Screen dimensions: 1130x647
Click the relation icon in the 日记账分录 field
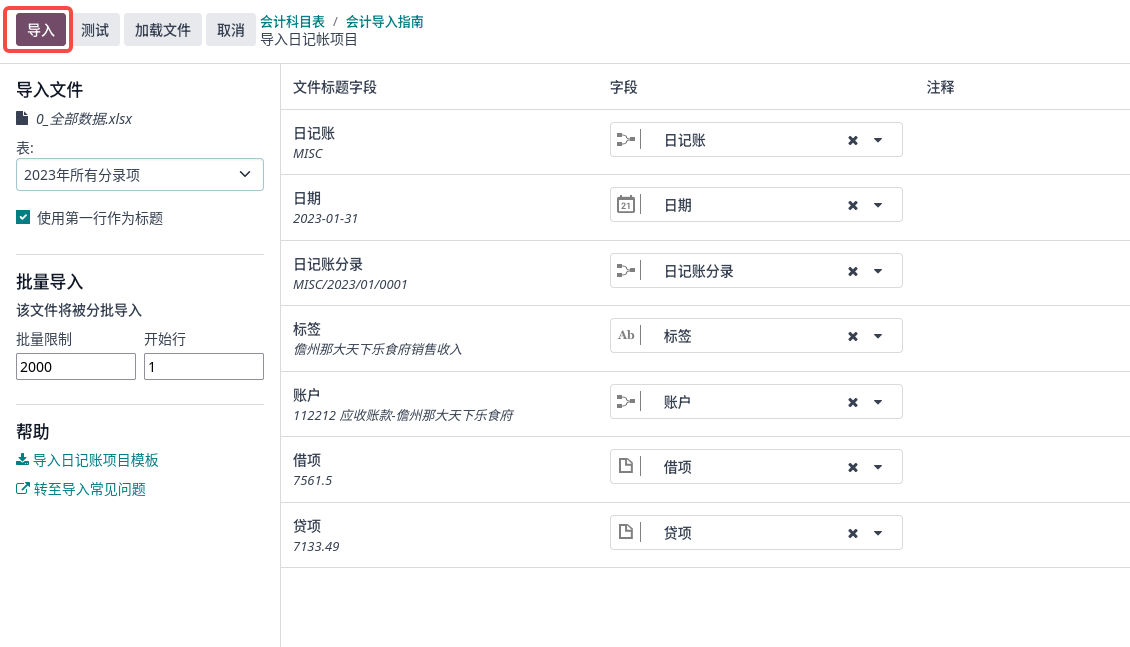626,271
